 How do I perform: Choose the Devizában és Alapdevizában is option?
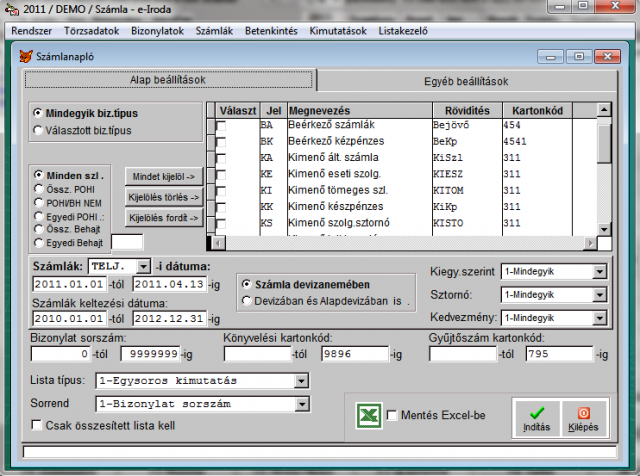(x=248, y=300)
